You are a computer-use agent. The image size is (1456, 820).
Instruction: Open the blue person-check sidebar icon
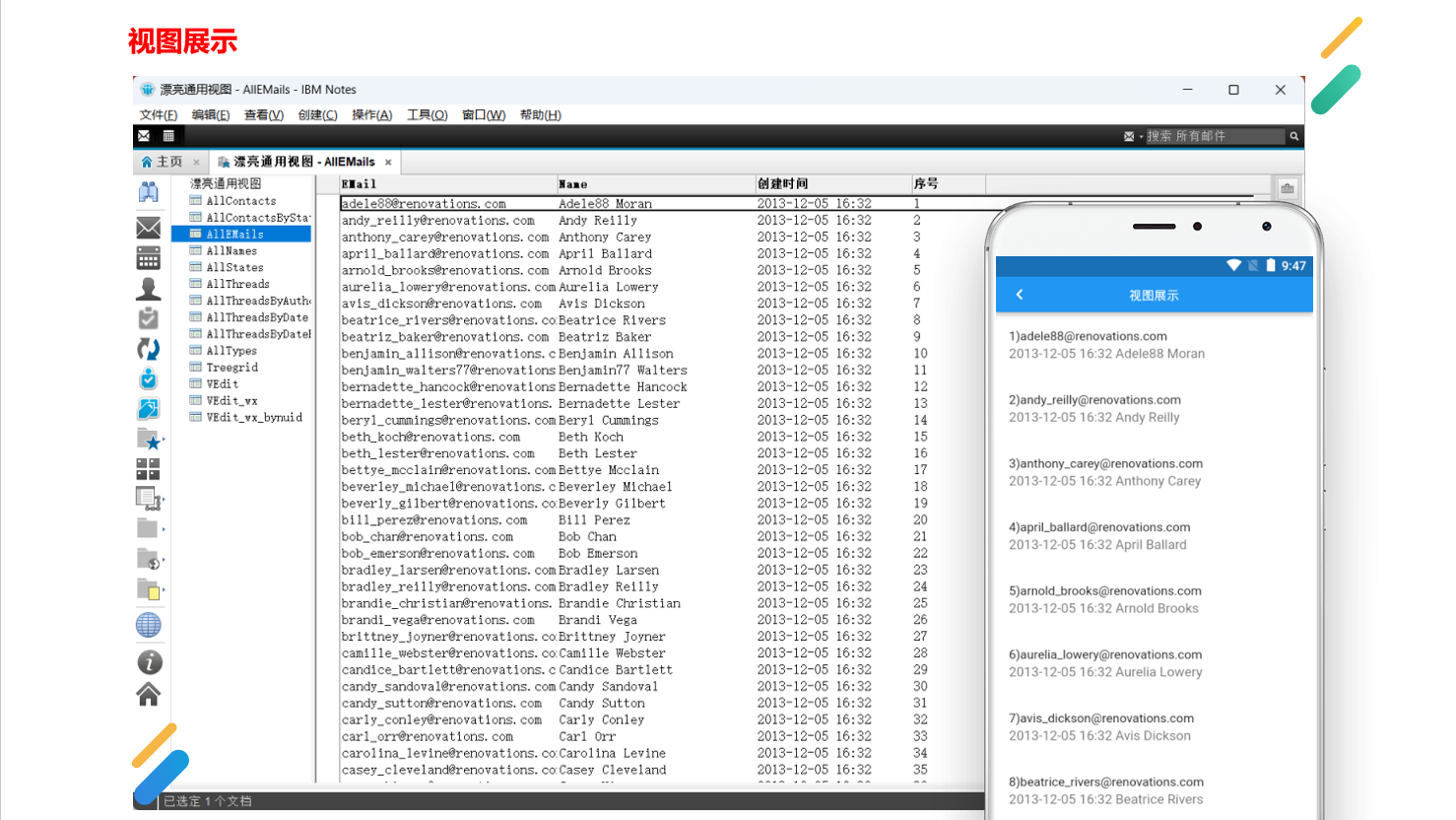[148, 378]
